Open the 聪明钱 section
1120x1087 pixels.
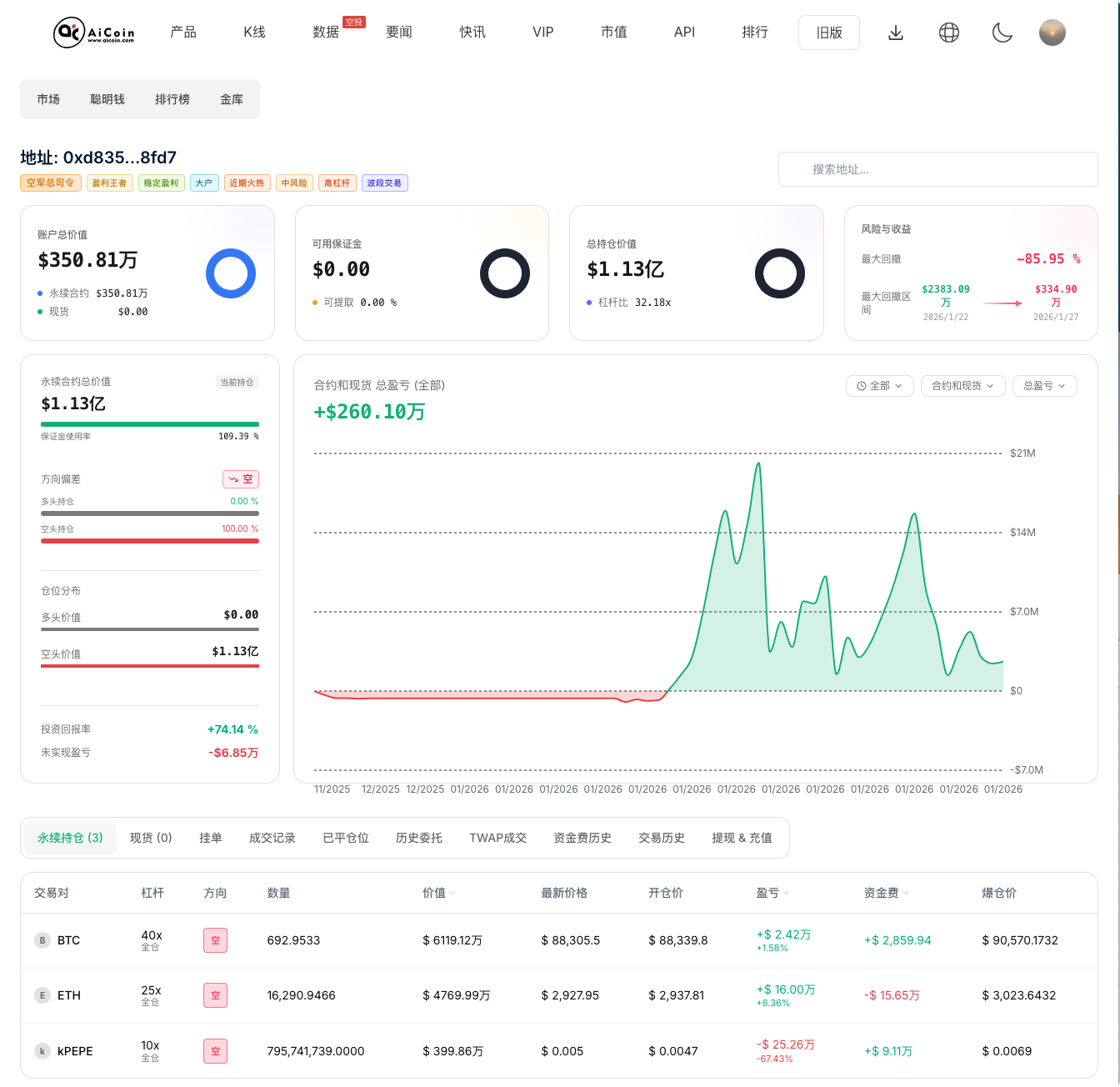pos(107,98)
